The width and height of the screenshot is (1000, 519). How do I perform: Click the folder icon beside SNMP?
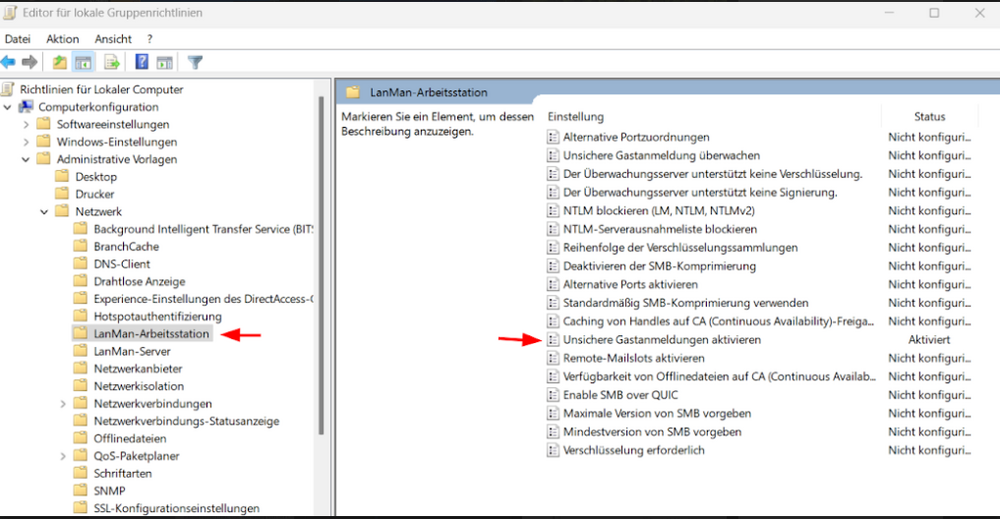tap(80, 490)
